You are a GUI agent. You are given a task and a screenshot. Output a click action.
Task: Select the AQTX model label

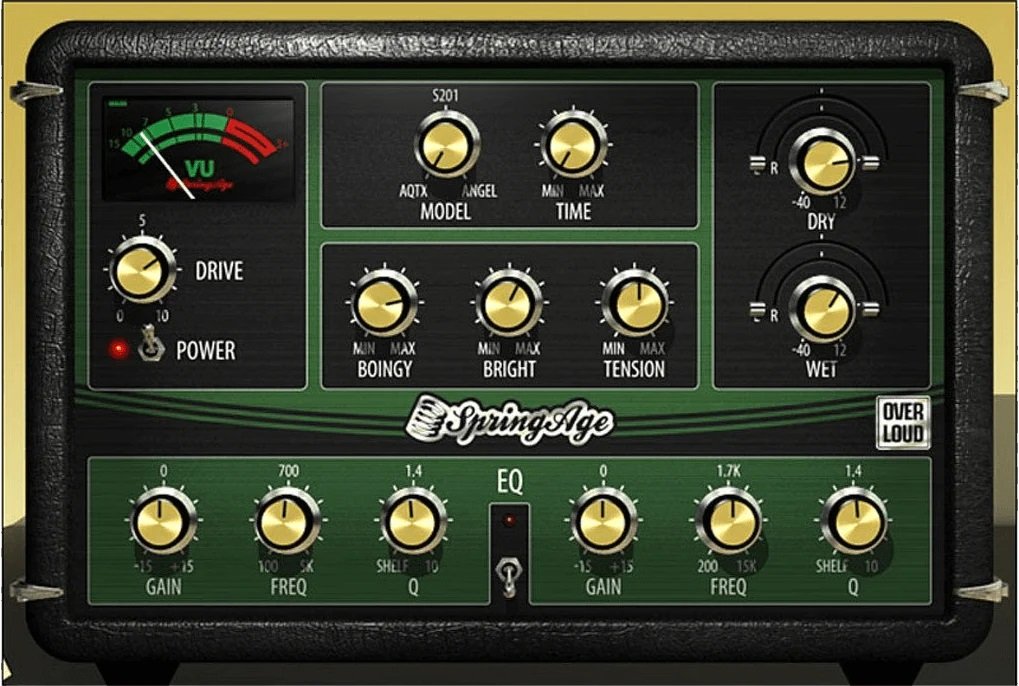(413, 191)
